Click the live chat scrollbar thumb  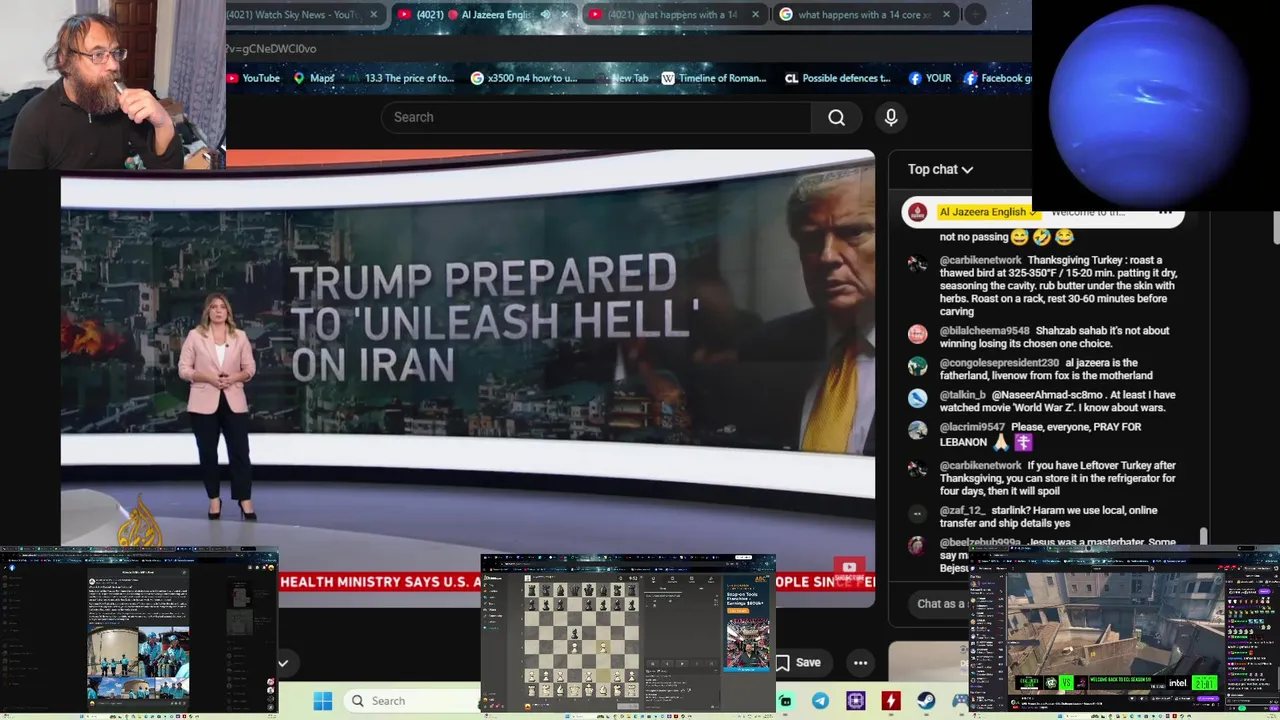coord(1204,538)
